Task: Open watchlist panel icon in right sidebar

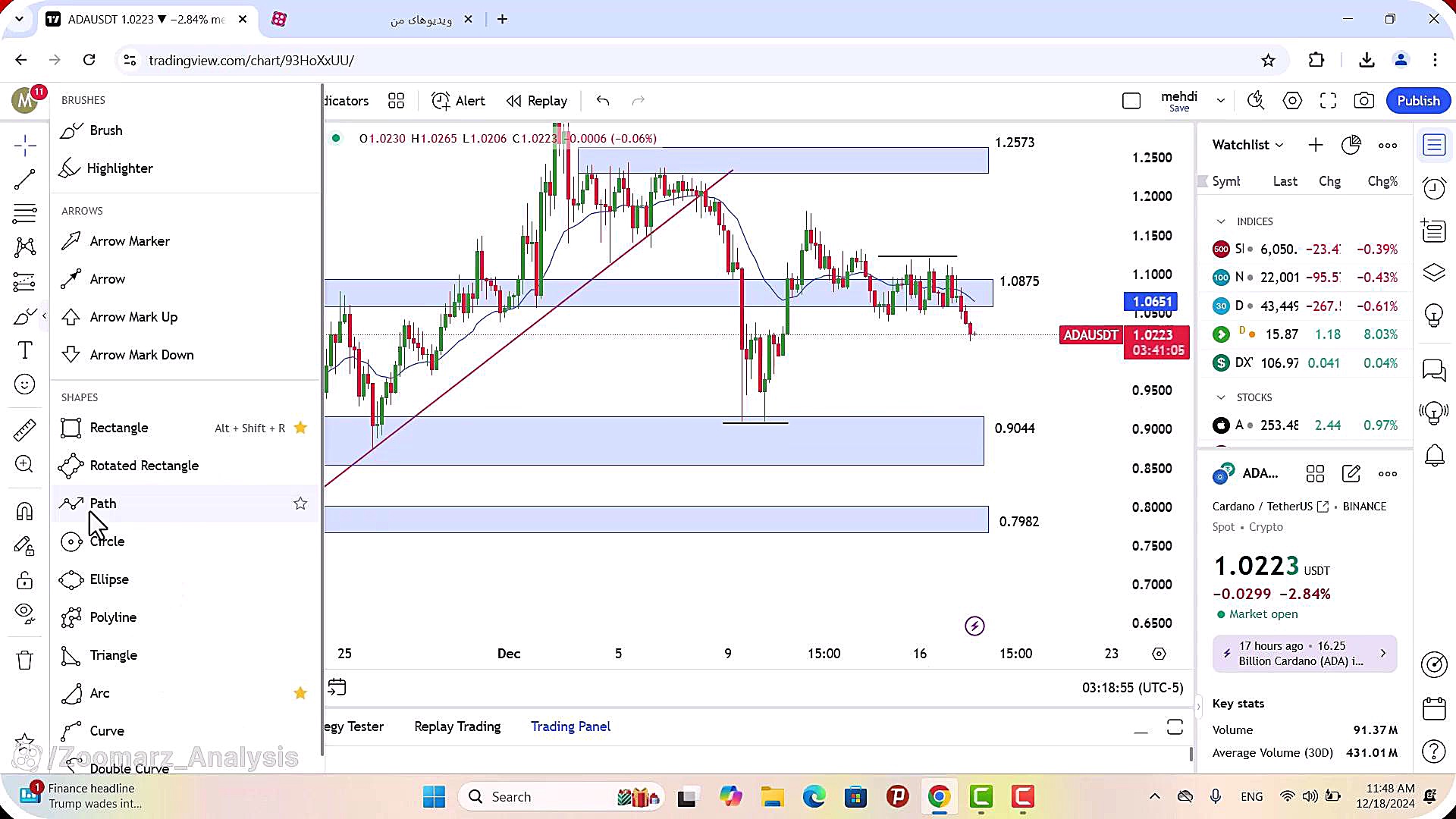Action: point(1434,145)
